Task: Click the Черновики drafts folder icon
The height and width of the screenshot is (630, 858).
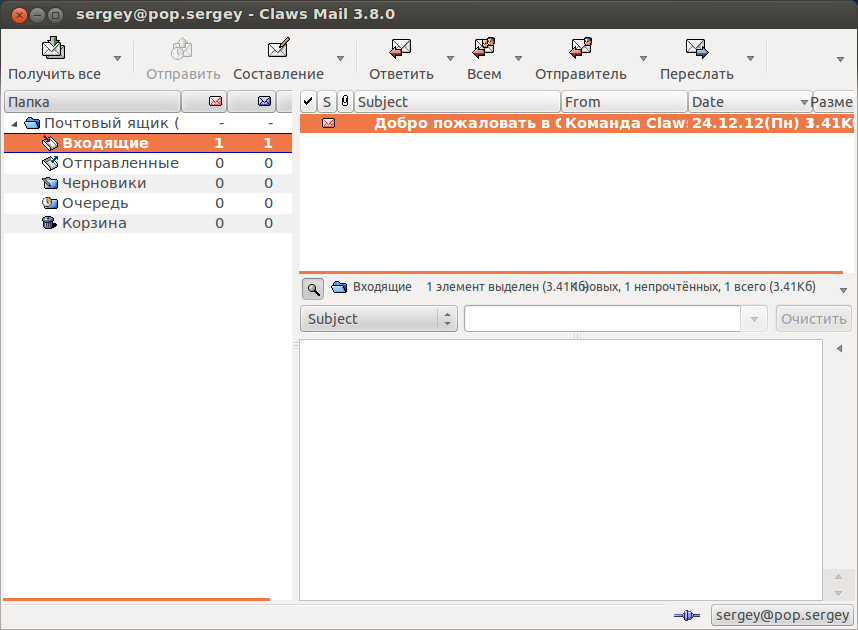Action: pos(50,183)
